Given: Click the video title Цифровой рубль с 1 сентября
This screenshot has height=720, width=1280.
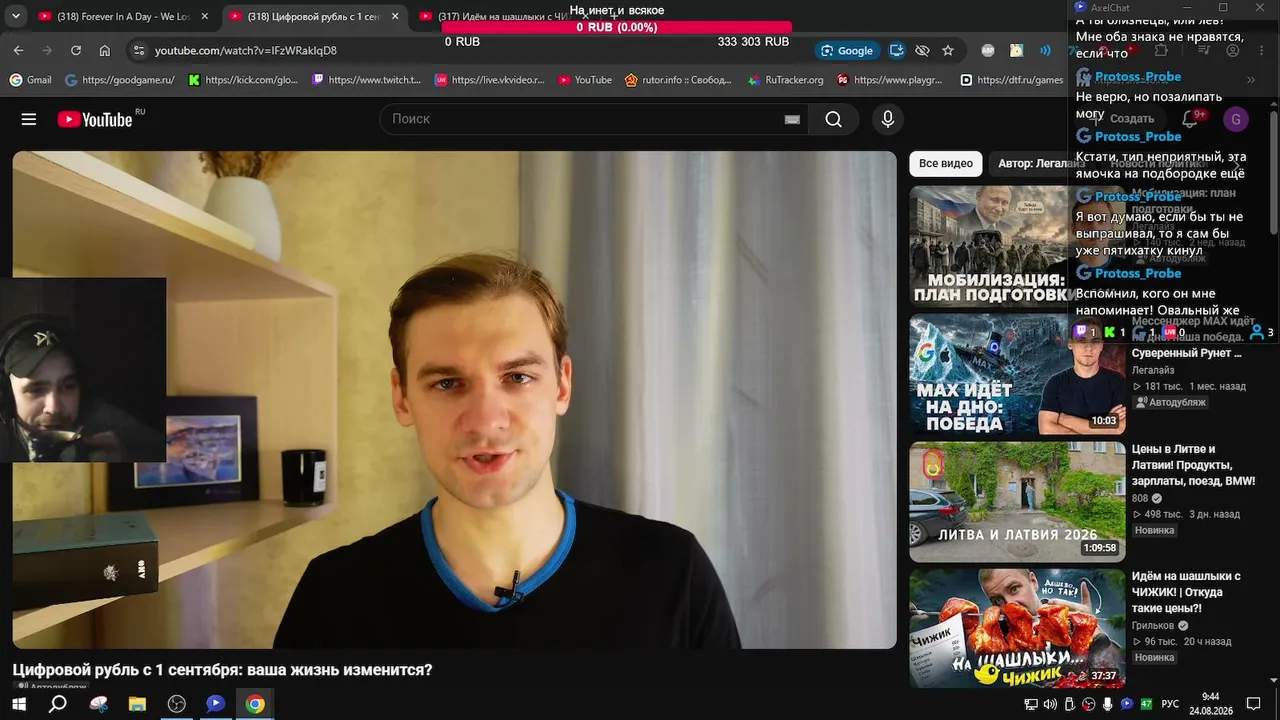Looking at the screenshot, I should tap(223, 670).
